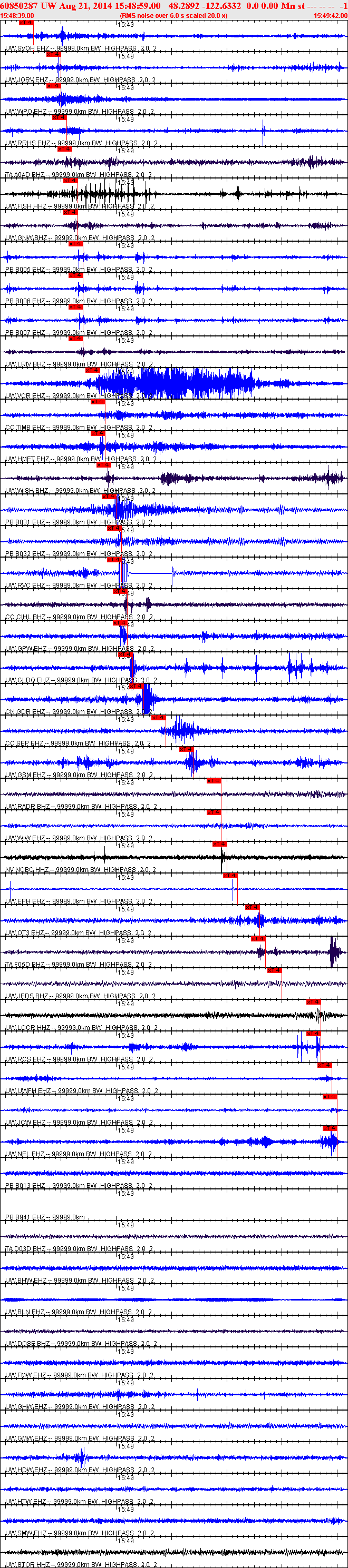Select the UW.VCR EHZ station label
The width and height of the screenshot is (348, 1568).
pos(79,396)
